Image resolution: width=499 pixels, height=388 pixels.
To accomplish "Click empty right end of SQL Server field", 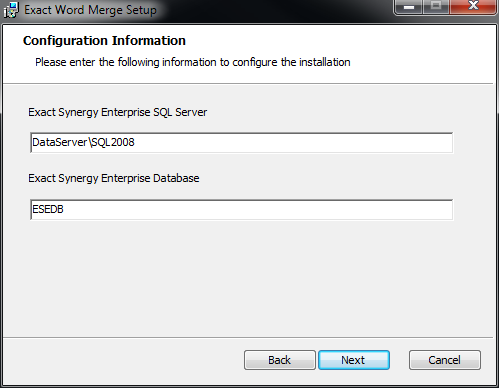I will pos(400,143).
